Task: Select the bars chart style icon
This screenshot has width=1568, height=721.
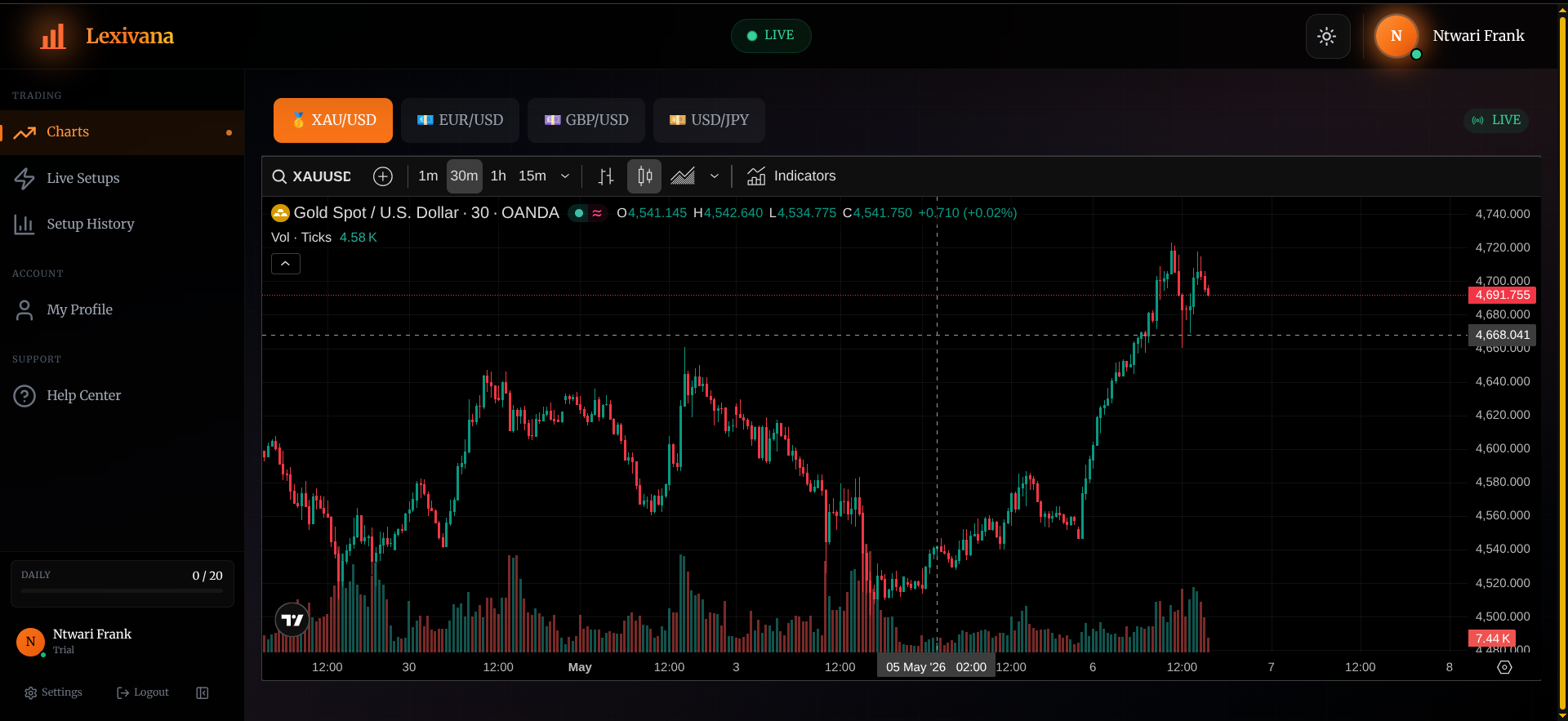Action: tap(606, 176)
